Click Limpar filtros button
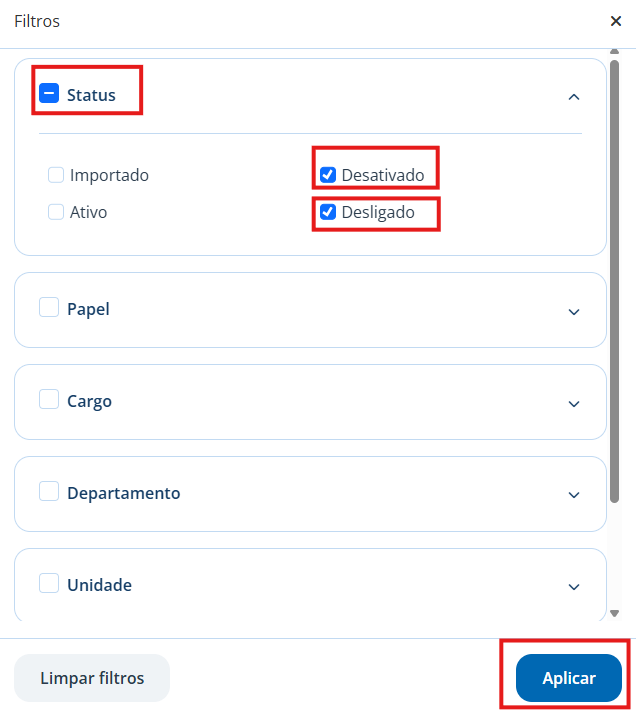The image size is (636, 716). (x=92, y=678)
